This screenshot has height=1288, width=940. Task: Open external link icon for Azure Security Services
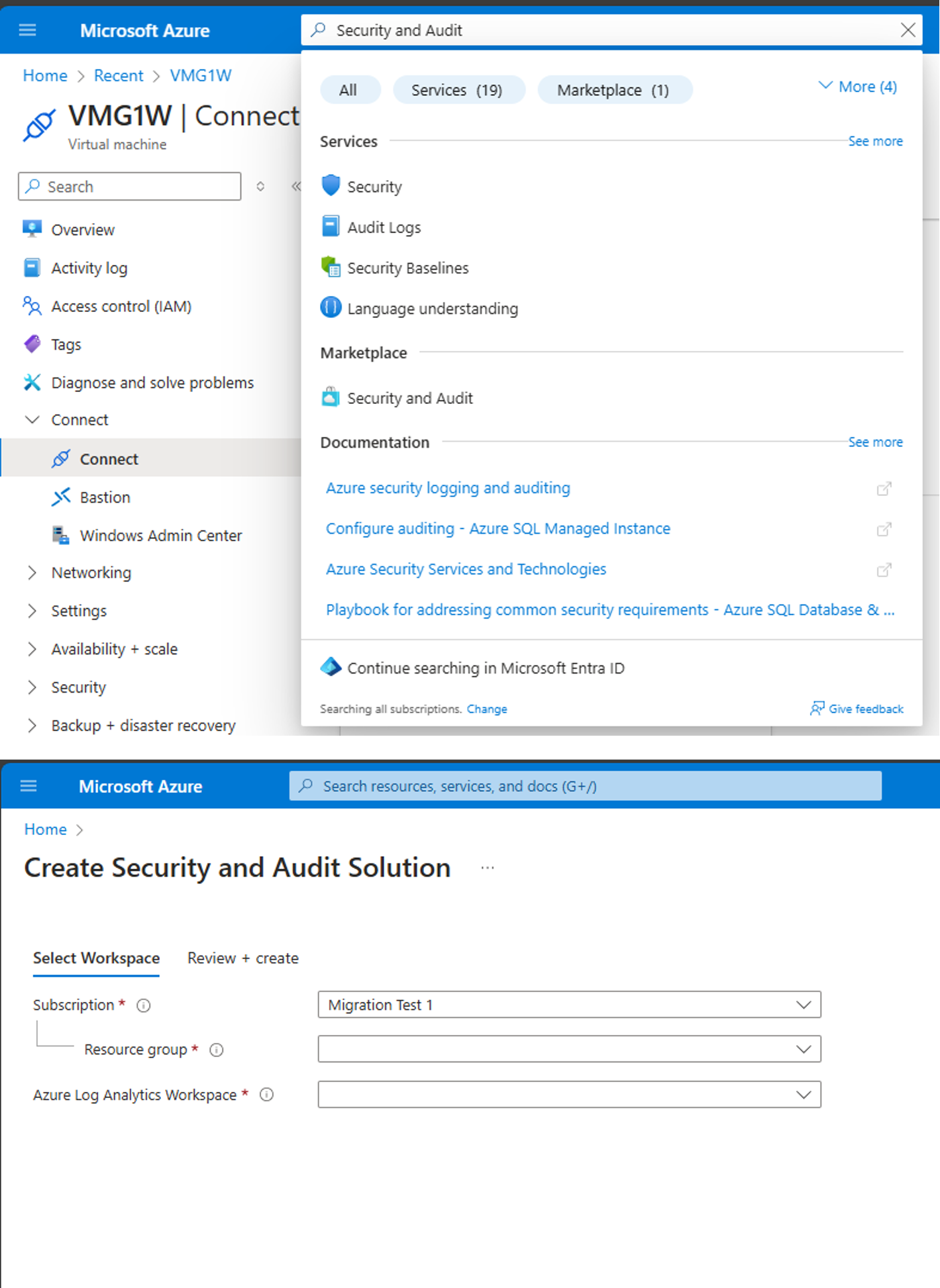point(884,570)
